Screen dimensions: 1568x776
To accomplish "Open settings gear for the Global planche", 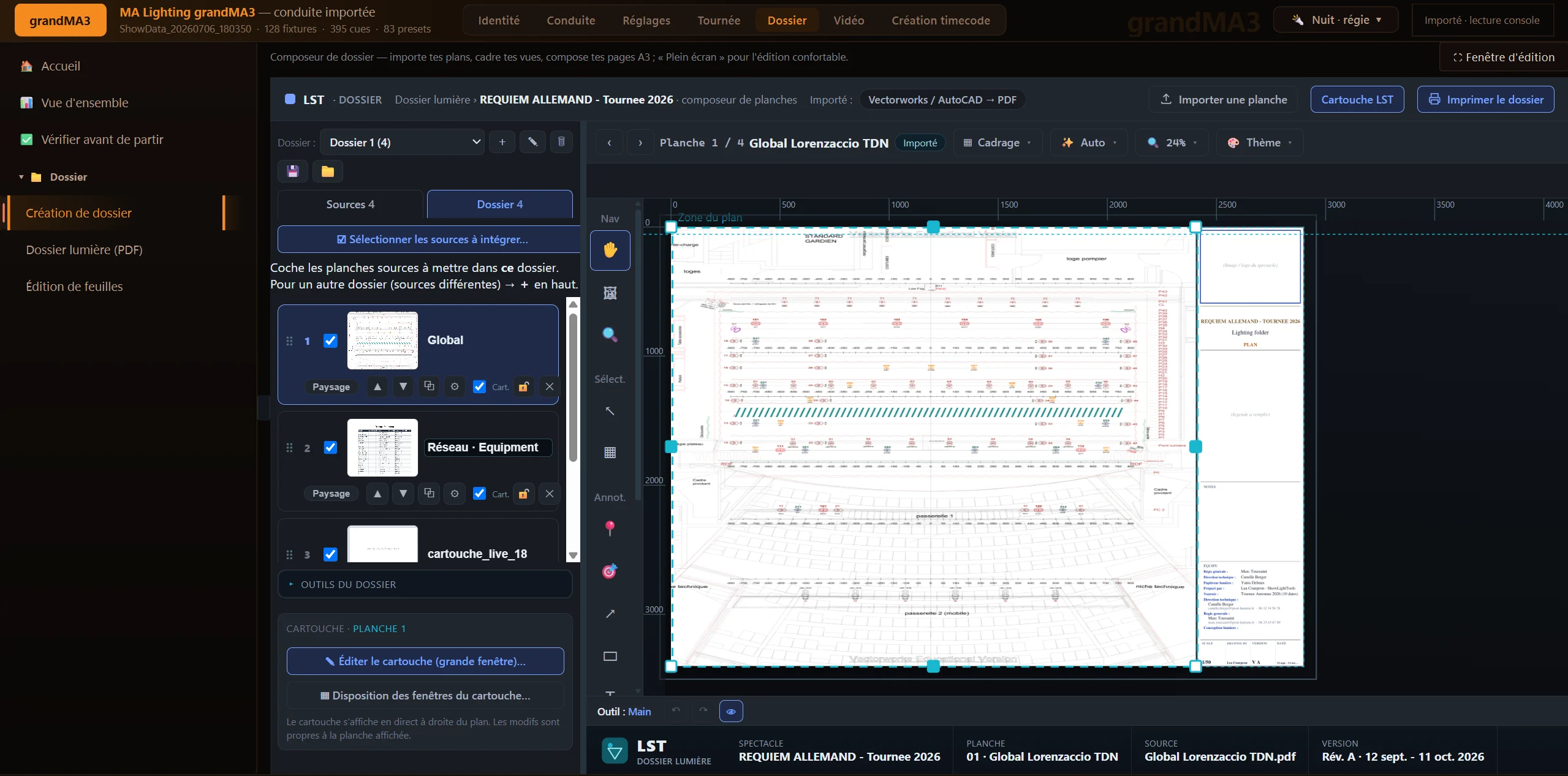I will tap(455, 386).
